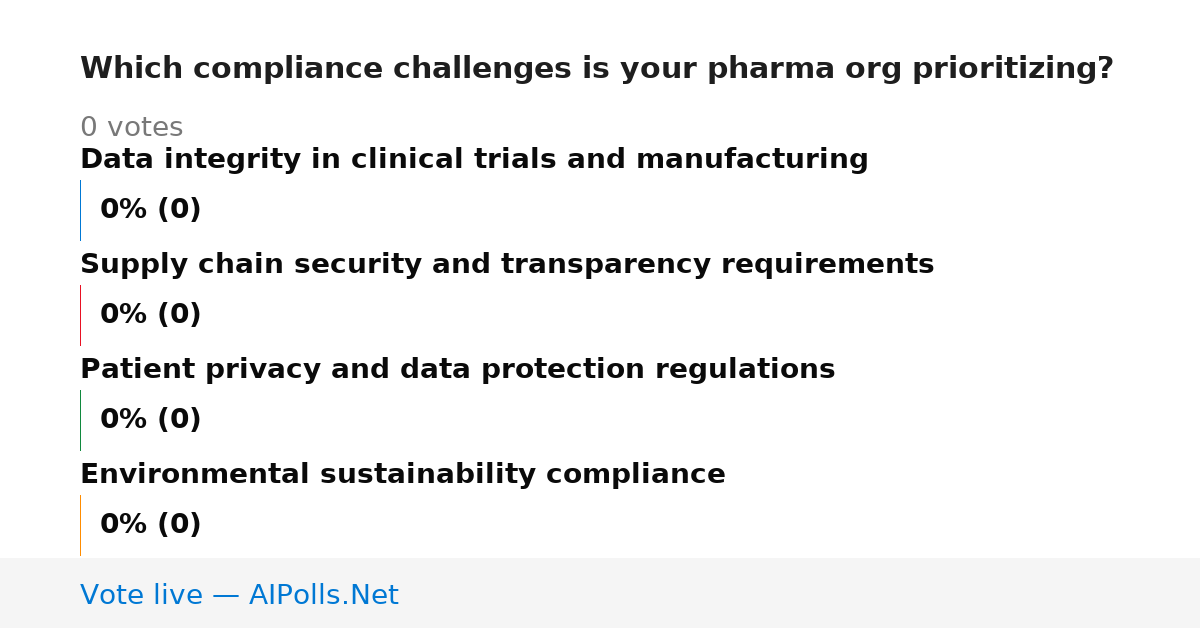1200x628 pixels.
Task: Click 0% (0) under Environmental sustainability
Action: (151, 525)
